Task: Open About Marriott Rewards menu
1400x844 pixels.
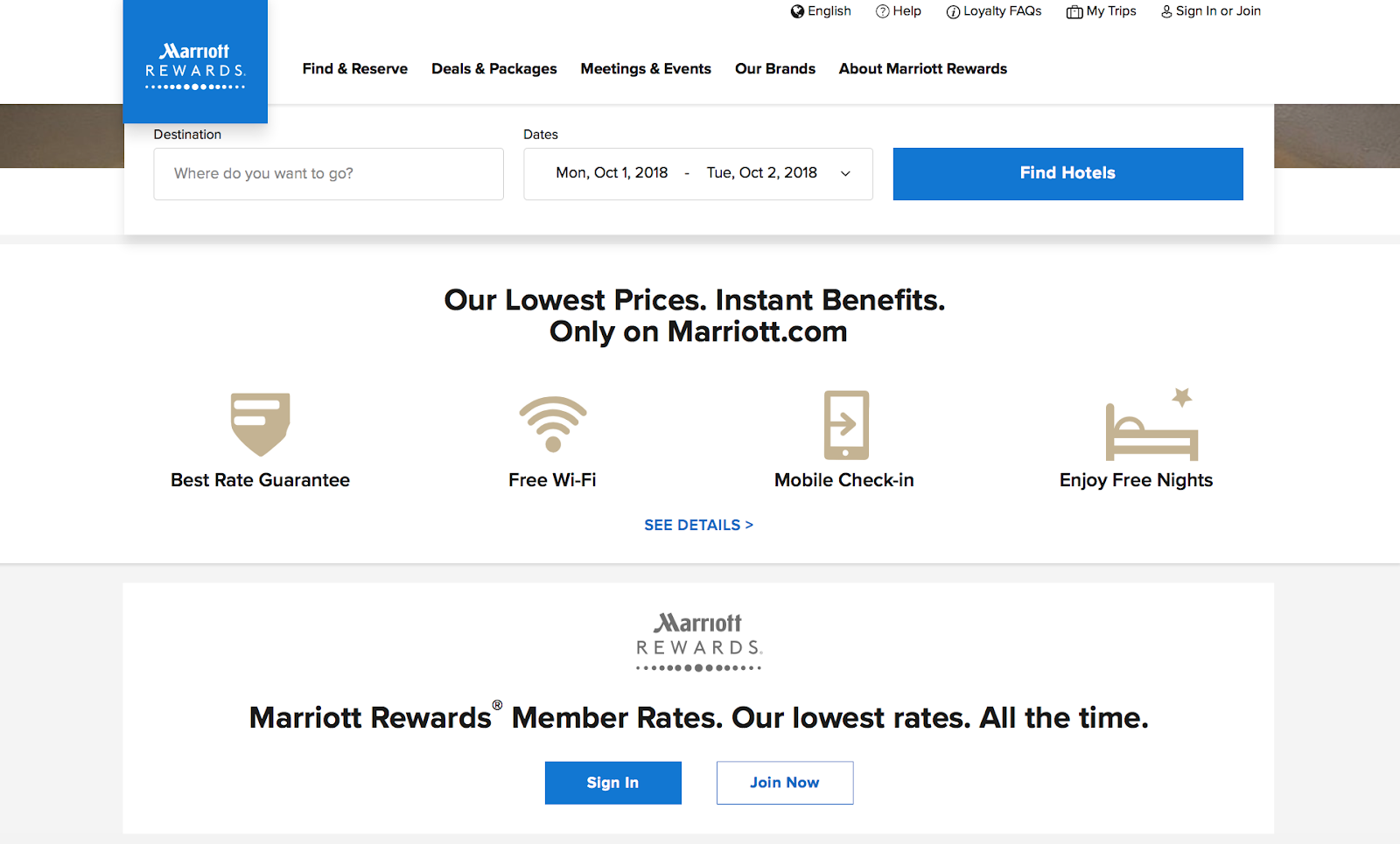Action: [923, 69]
